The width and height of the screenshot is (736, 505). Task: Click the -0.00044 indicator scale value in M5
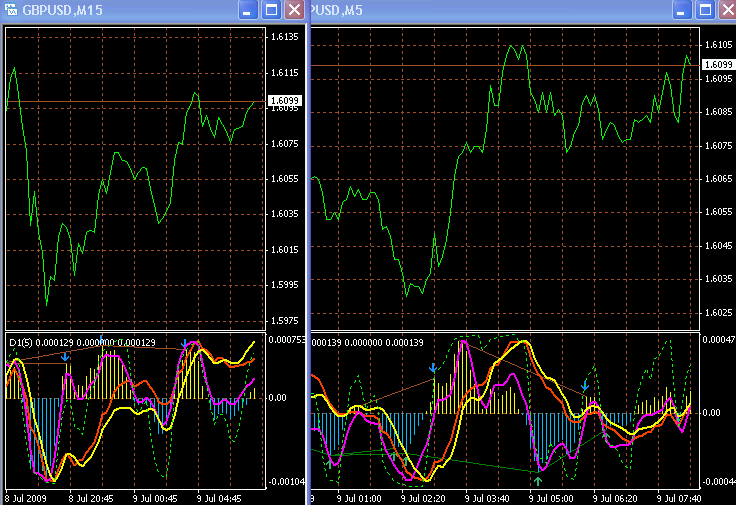719,482
